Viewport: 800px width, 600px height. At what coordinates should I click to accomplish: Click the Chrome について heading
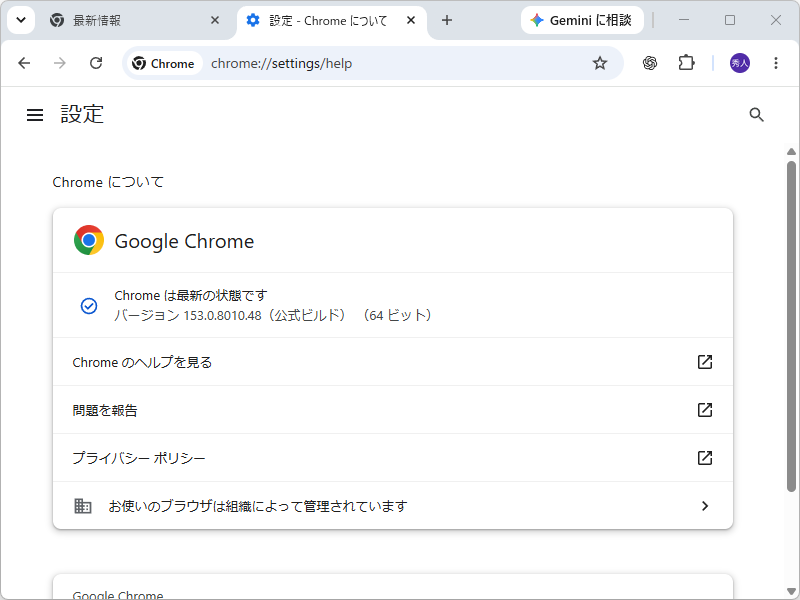tap(108, 182)
